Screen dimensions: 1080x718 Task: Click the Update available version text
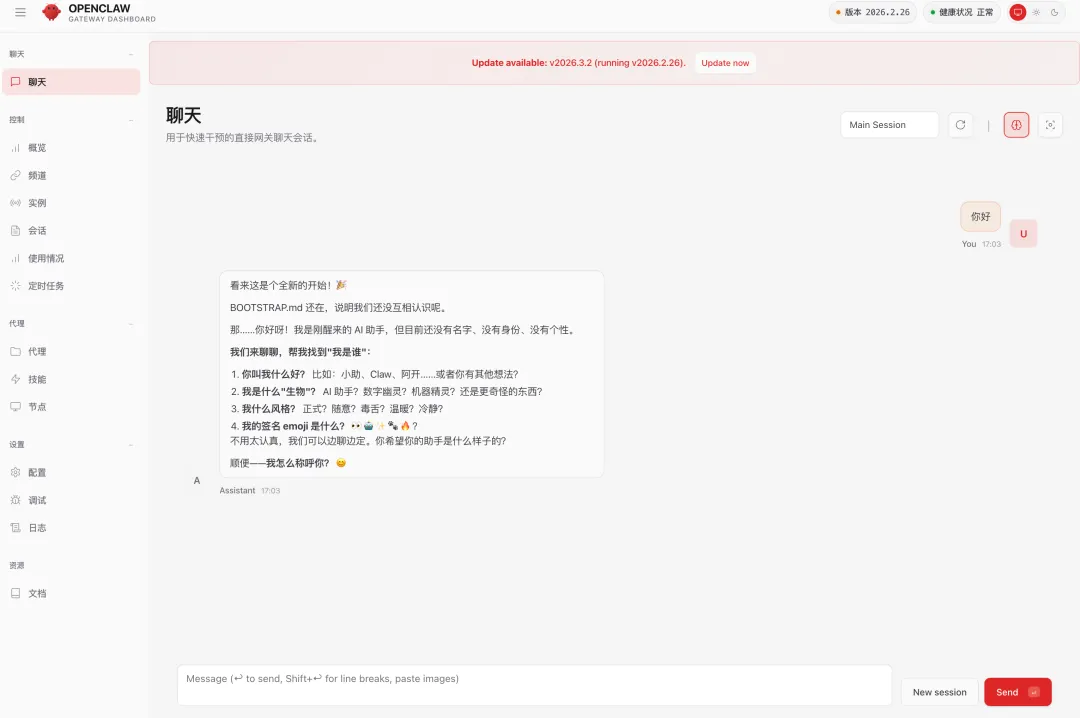pyautogui.click(x=579, y=63)
